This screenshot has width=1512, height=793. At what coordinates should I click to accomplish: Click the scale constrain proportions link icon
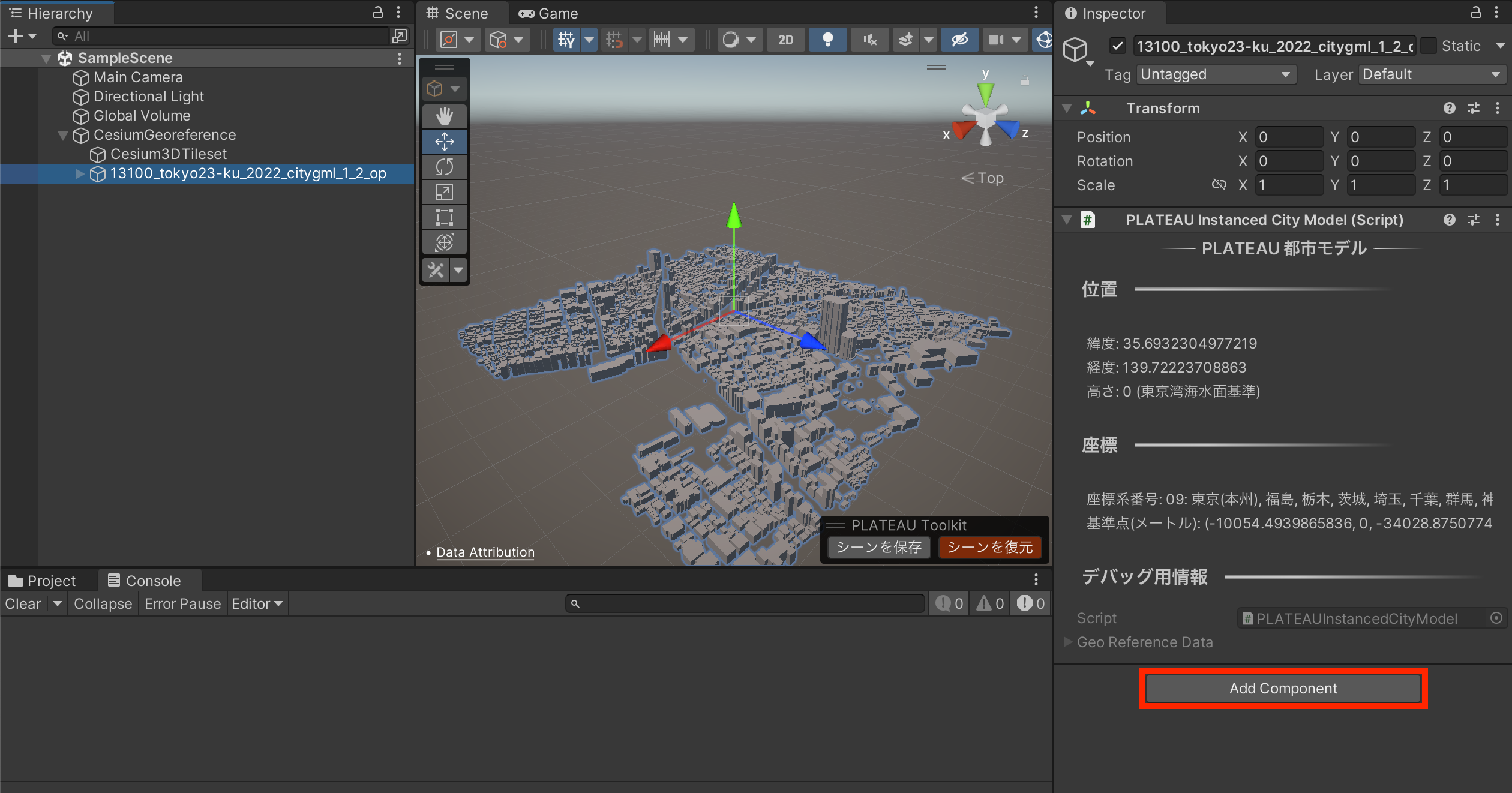tap(1219, 185)
